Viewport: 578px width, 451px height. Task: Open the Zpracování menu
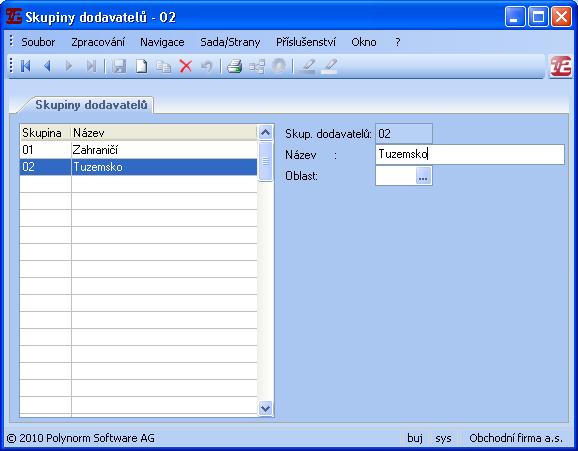tap(98, 42)
